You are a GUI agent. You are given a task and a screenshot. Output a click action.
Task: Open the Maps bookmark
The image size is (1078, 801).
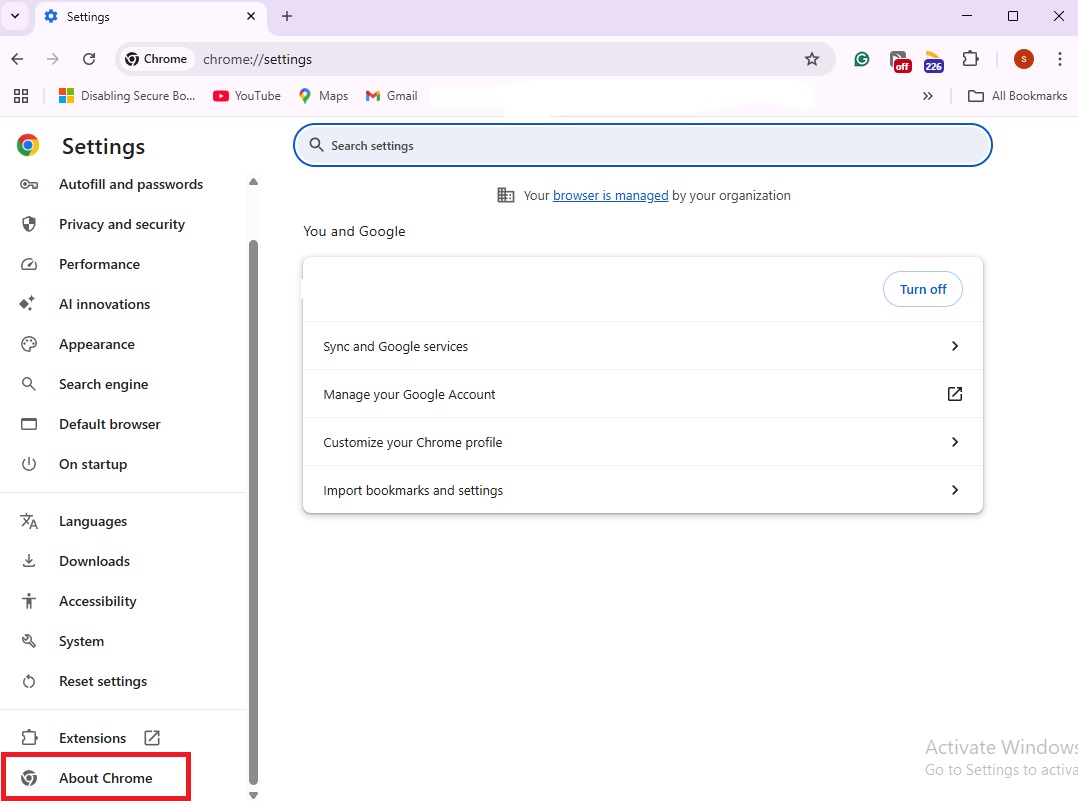coord(323,96)
